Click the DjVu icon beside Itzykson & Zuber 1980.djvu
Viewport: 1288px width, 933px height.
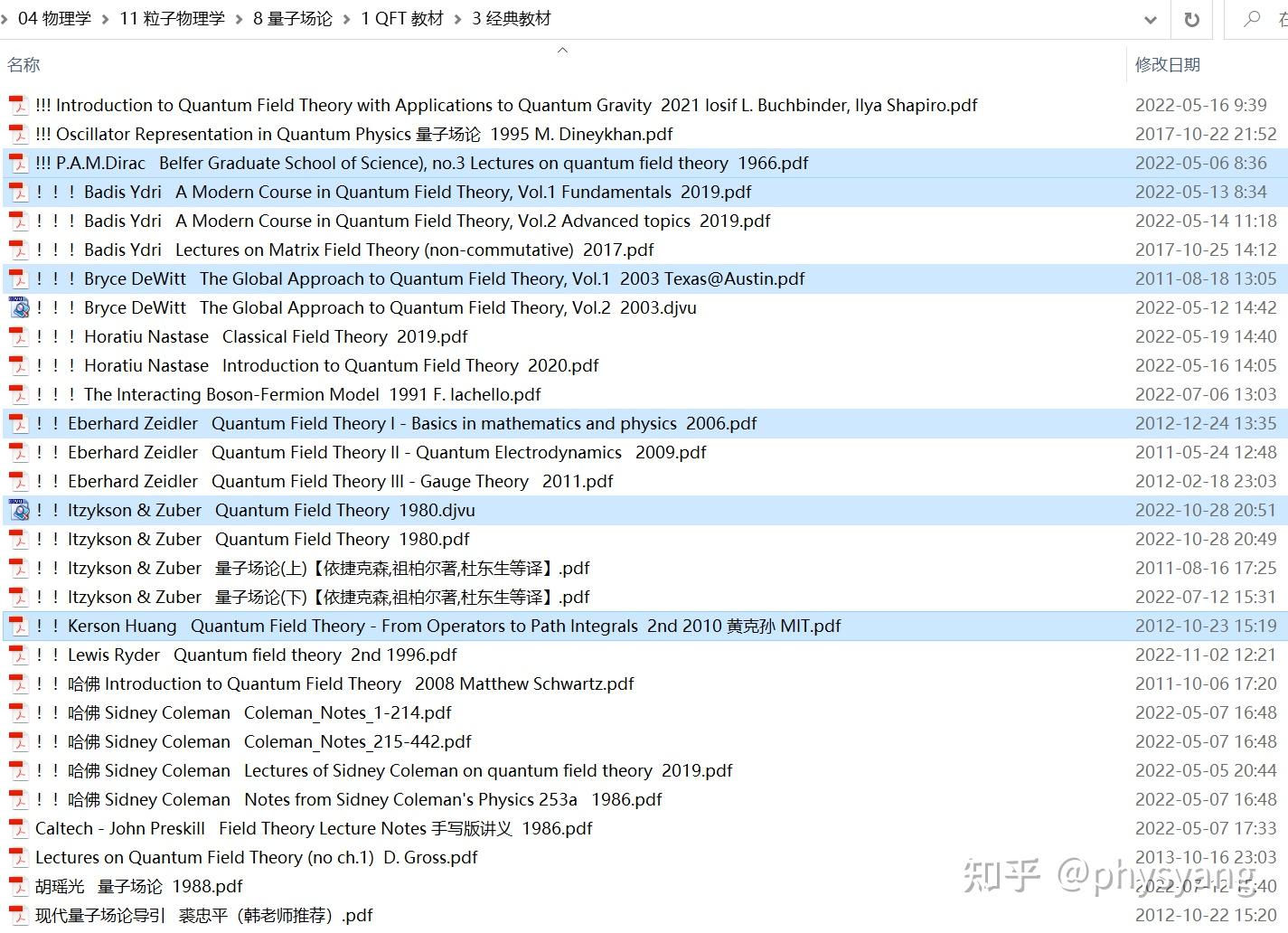point(20,510)
